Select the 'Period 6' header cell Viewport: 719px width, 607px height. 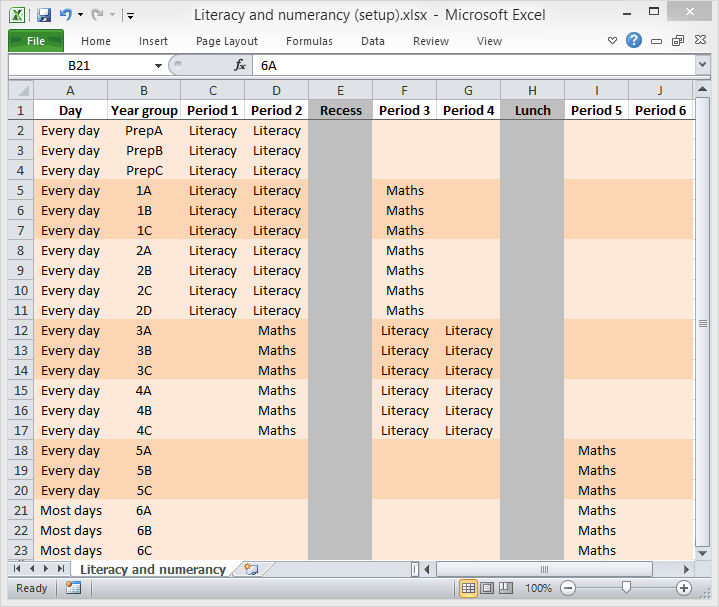tap(660, 110)
